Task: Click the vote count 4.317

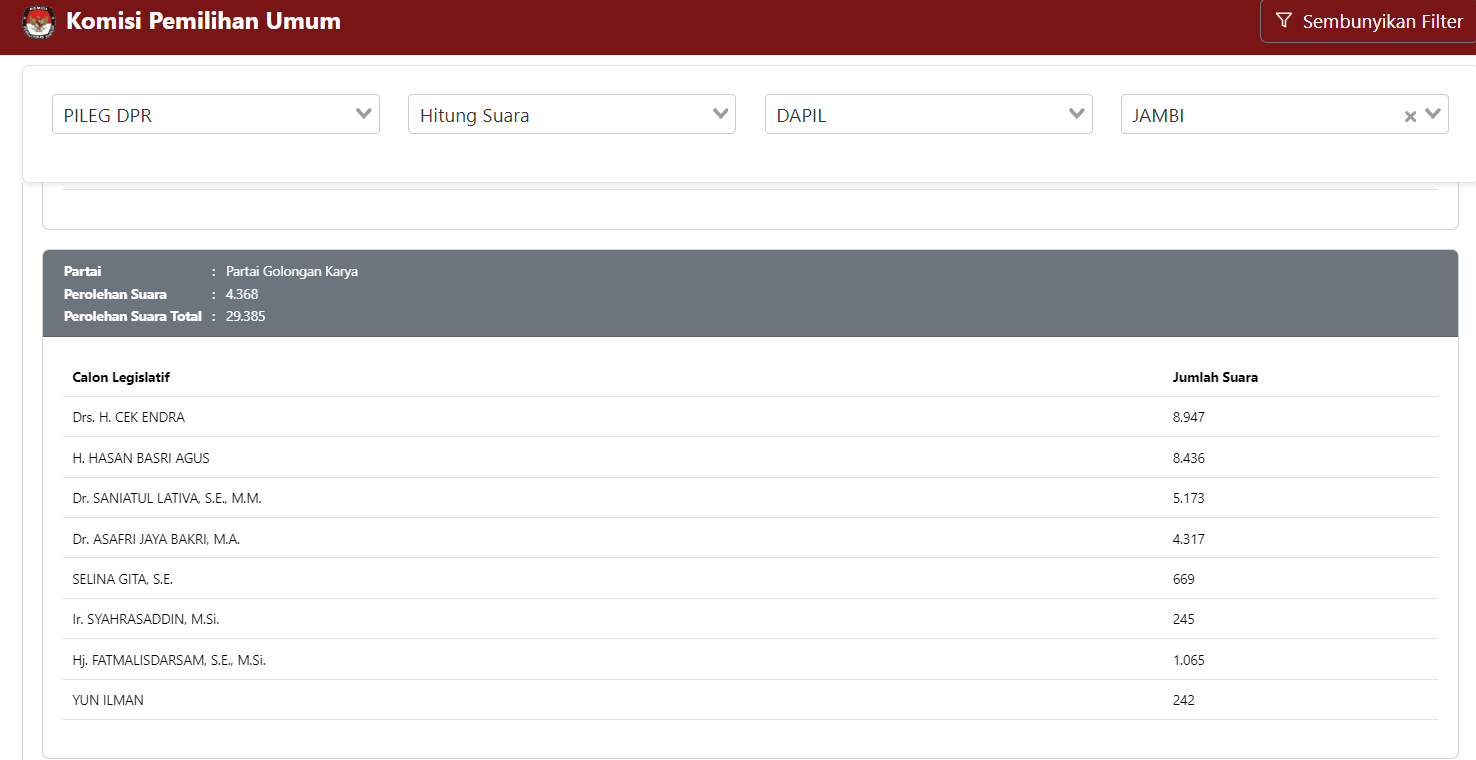Action: coord(1189,539)
